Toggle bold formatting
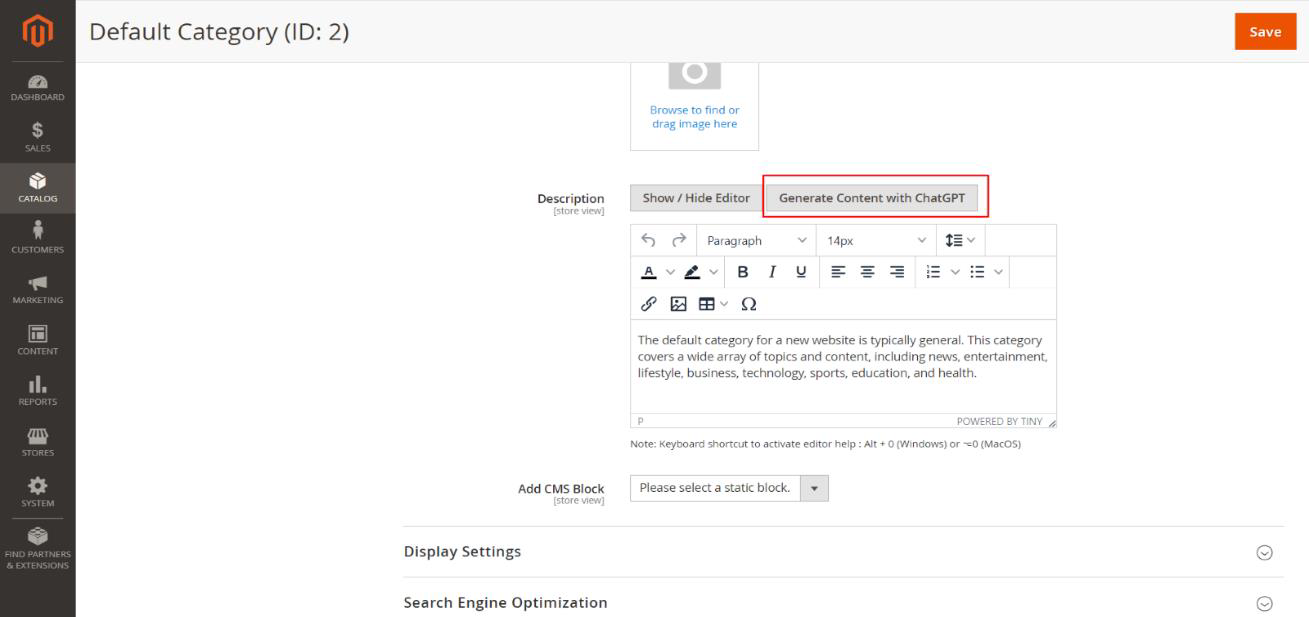 (743, 272)
